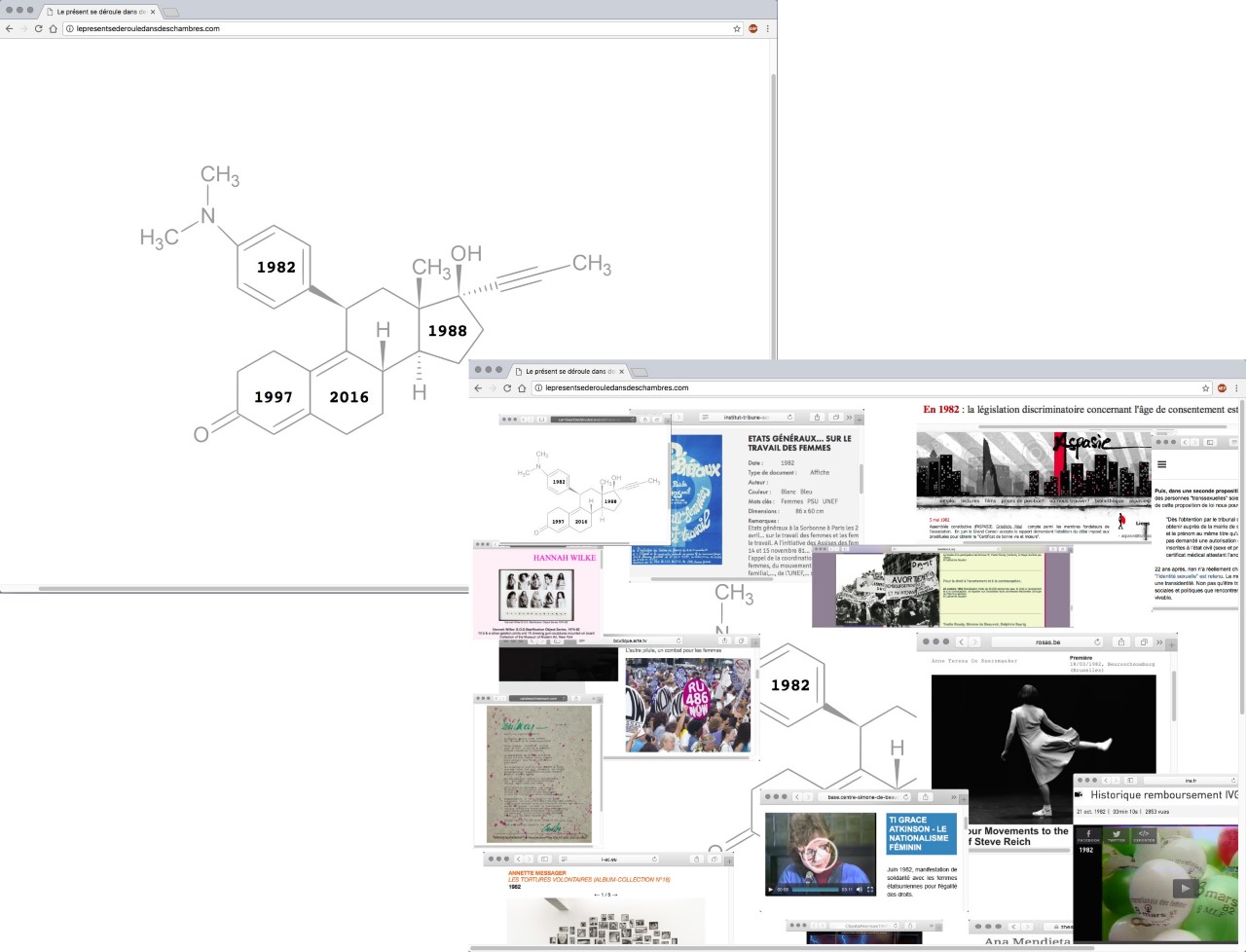Image resolution: width=1246 pixels, height=952 pixels.
Task: Reload the page in the front browser window
Action: [506, 387]
